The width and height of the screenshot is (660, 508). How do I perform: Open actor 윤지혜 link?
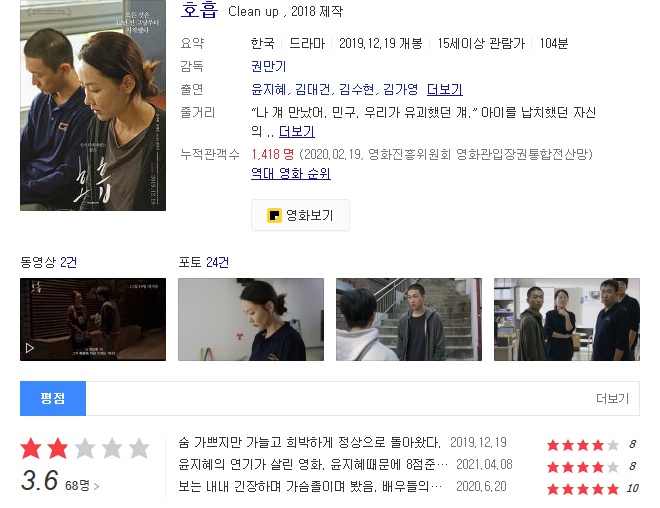coord(269,89)
